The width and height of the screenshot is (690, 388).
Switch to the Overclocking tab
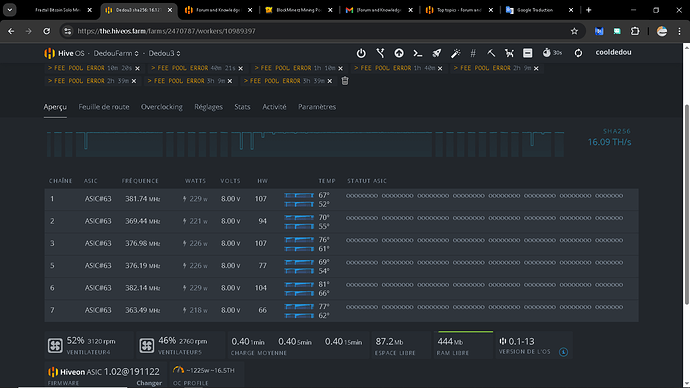pyautogui.click(x=161, y=107)
